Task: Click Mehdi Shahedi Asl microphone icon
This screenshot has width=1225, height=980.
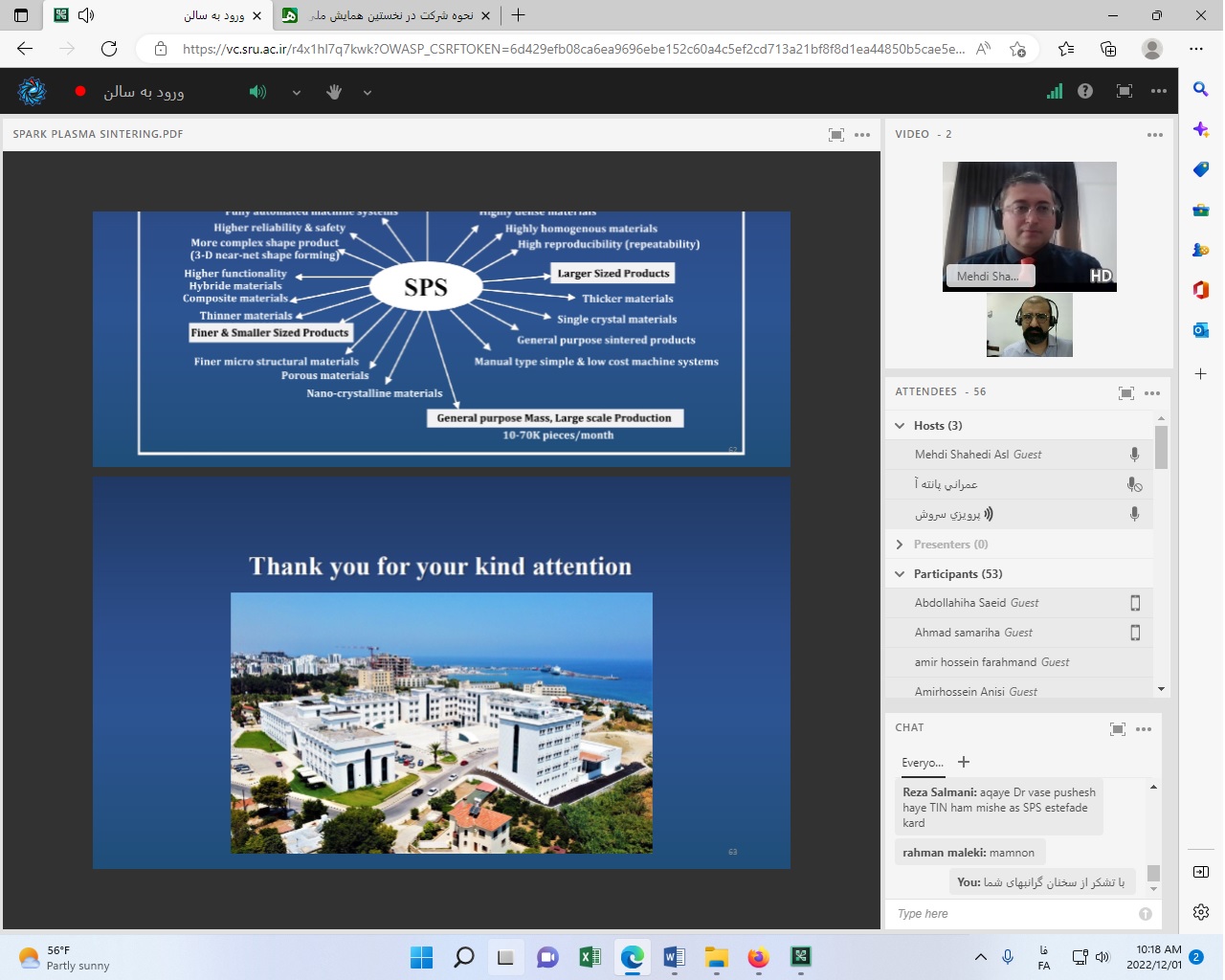Action: 1134,455
